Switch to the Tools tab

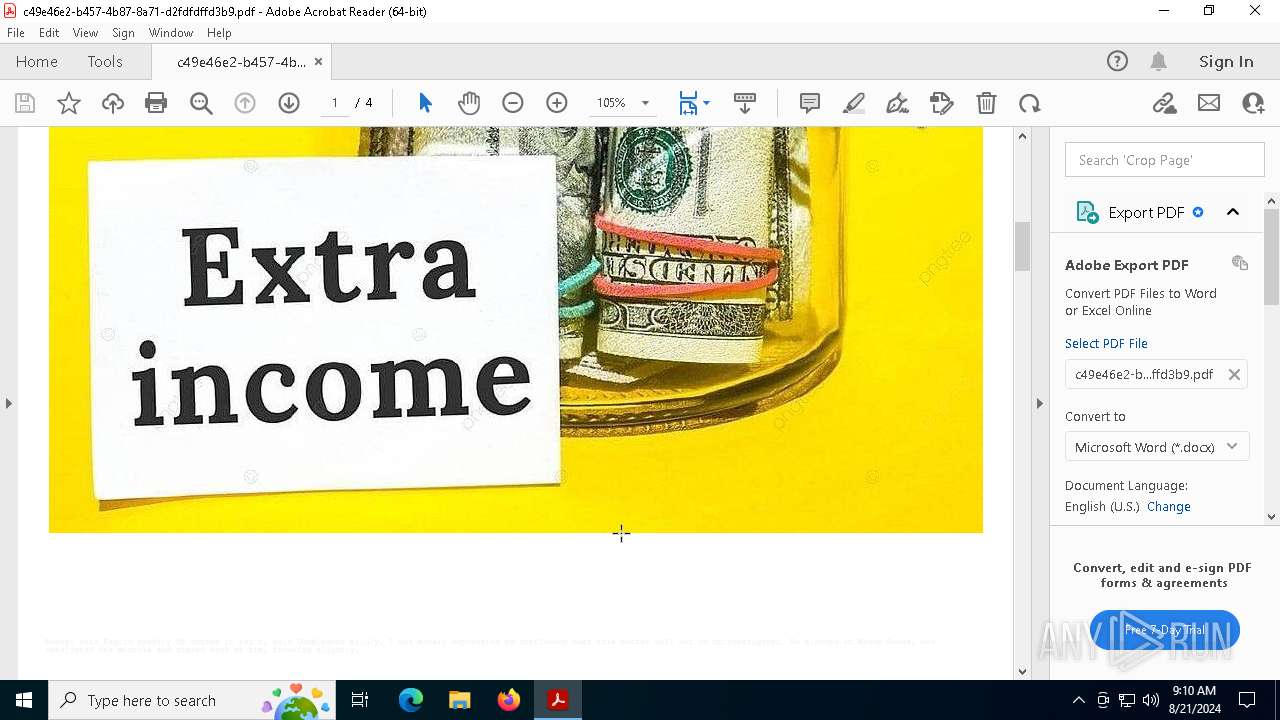point(105,61)
